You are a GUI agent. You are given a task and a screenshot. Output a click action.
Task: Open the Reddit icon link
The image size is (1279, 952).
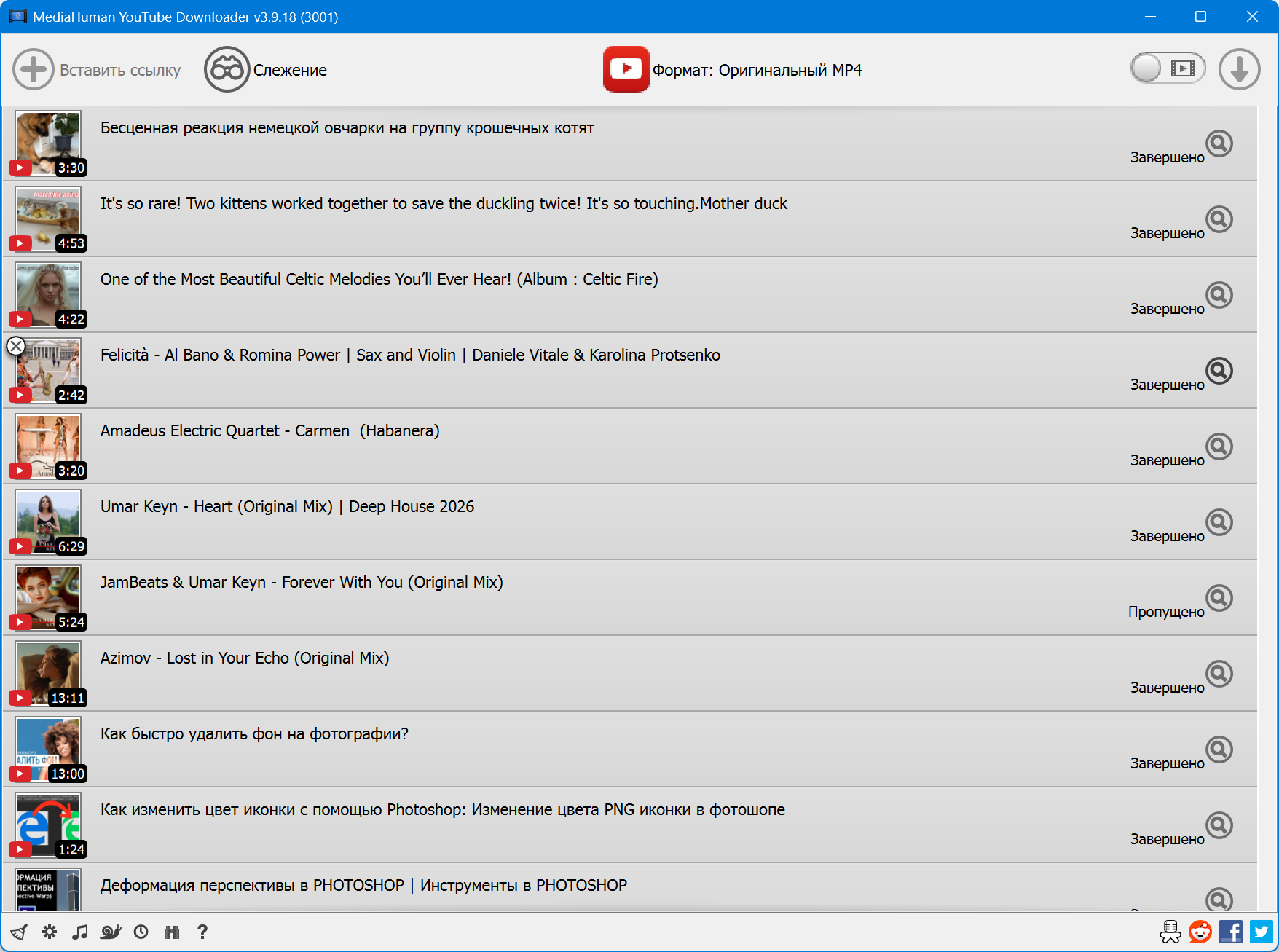click(1200, 932)
